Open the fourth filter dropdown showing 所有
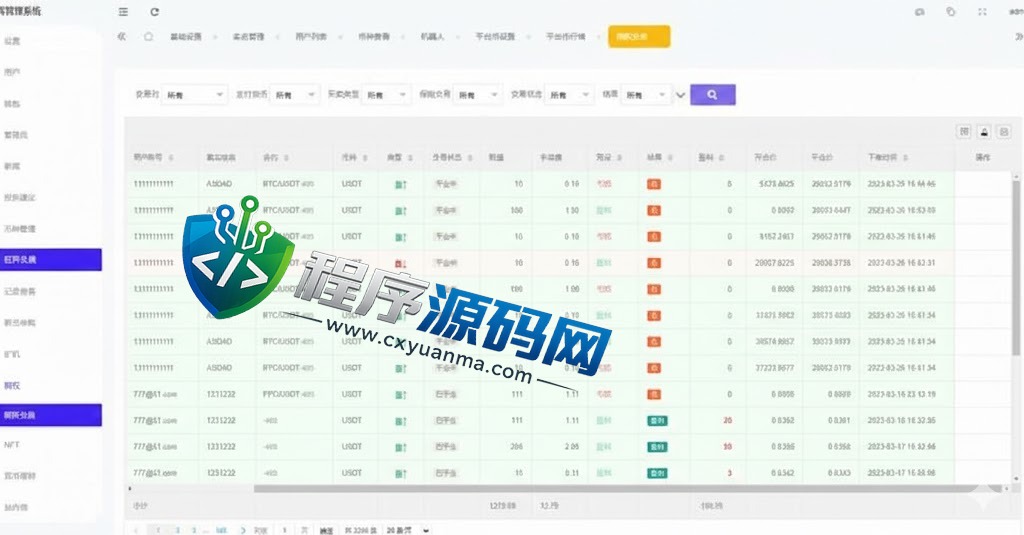The height and width of the screenshot is (535, 1024). 478,95
